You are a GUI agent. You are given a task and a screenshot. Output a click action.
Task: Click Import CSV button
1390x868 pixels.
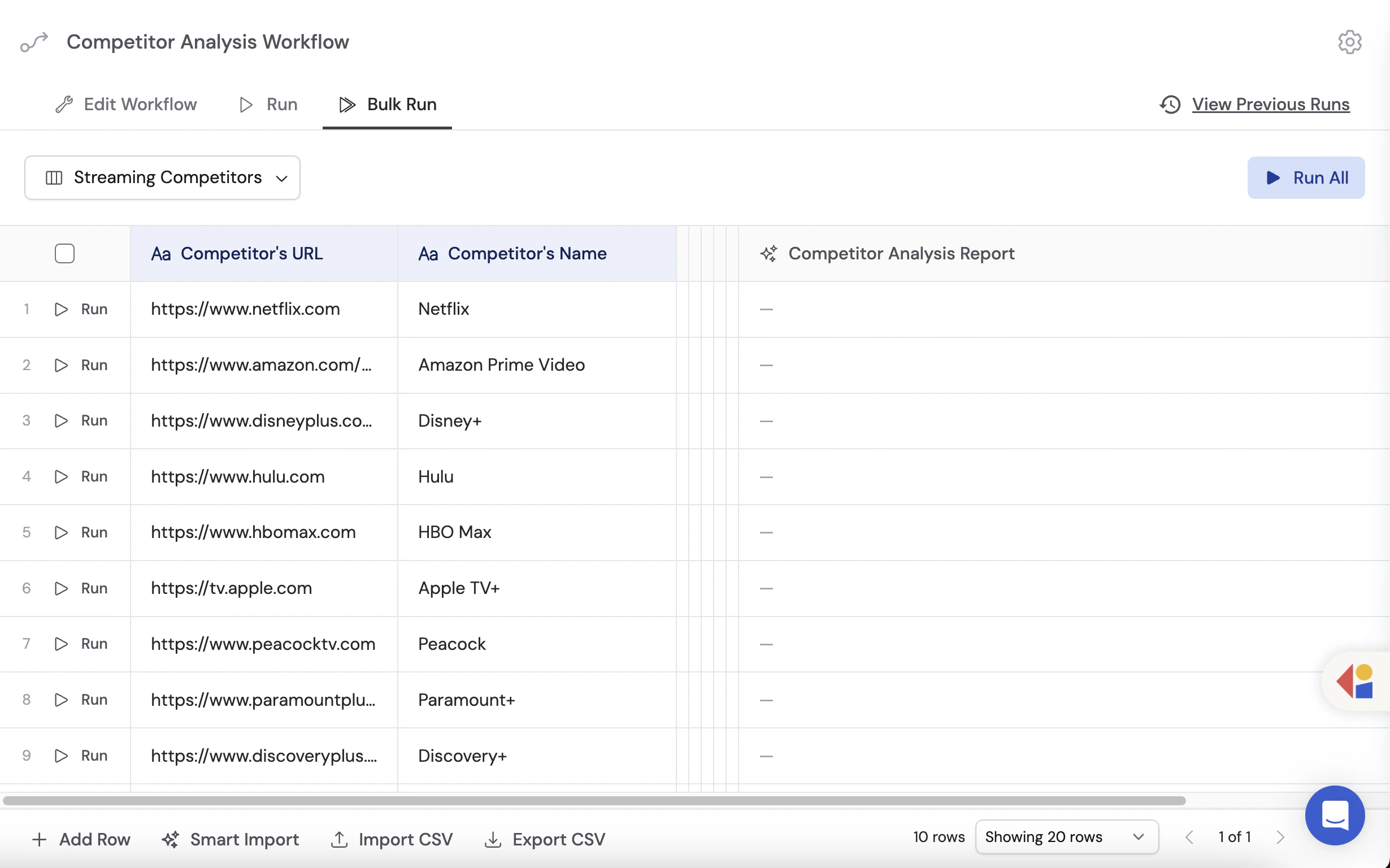392,839
